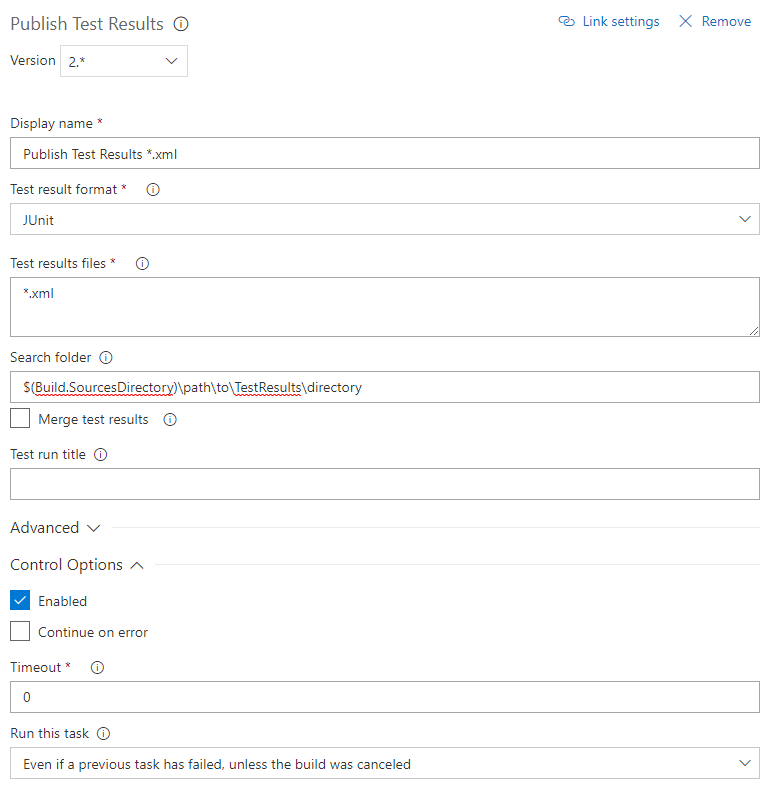The width and height of the screenshot is (775, 791).
Task: Show info about Test run title
Action: (101, 455)
